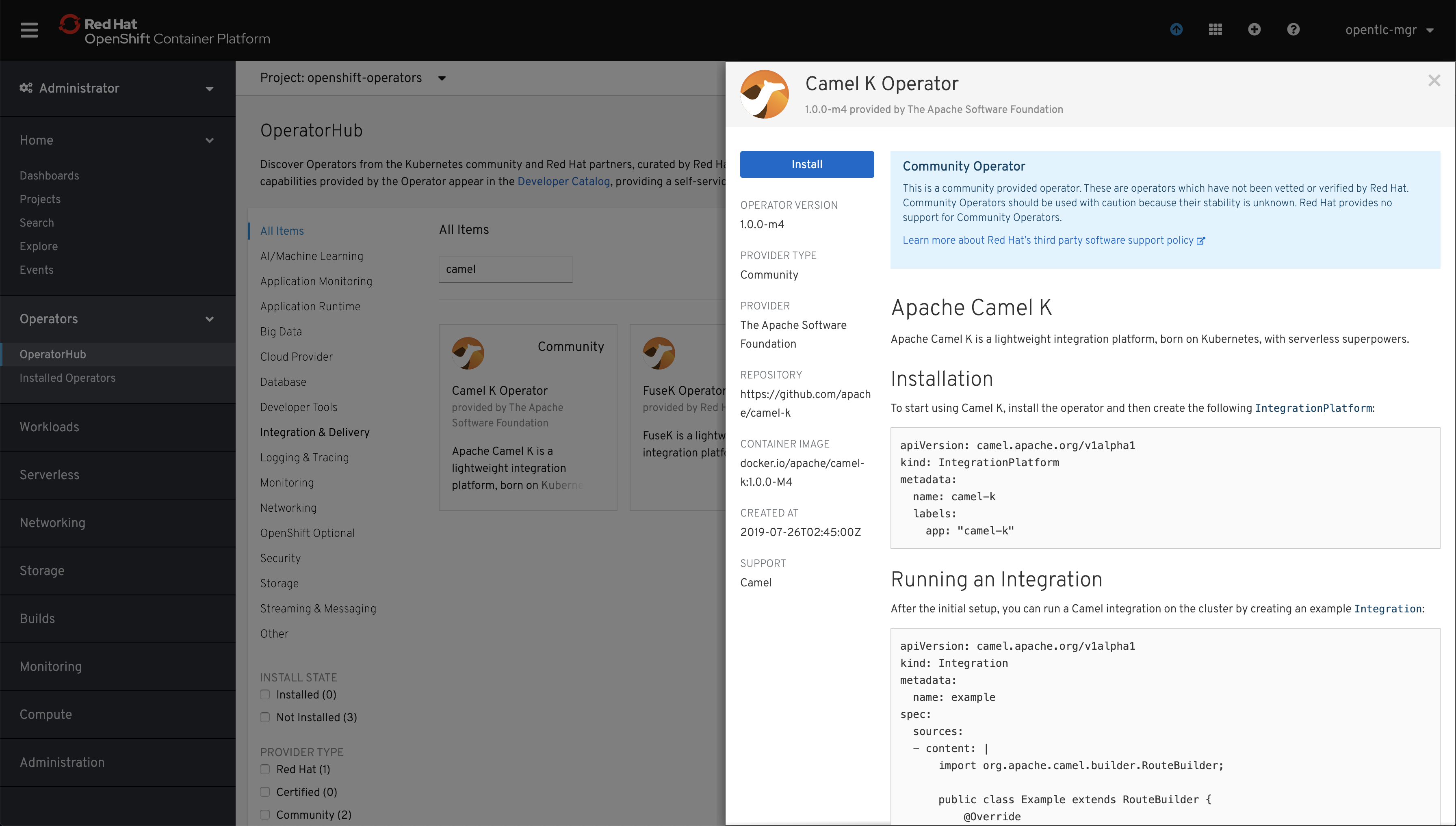Open the opentlc-mgr user menu
1456x826 pixels.
coord(1389,30)
